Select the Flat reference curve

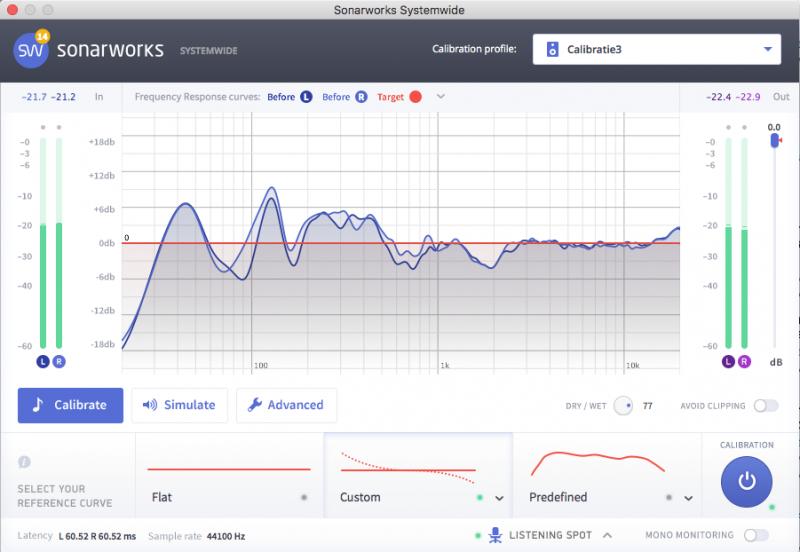click(x=230, y=476)
